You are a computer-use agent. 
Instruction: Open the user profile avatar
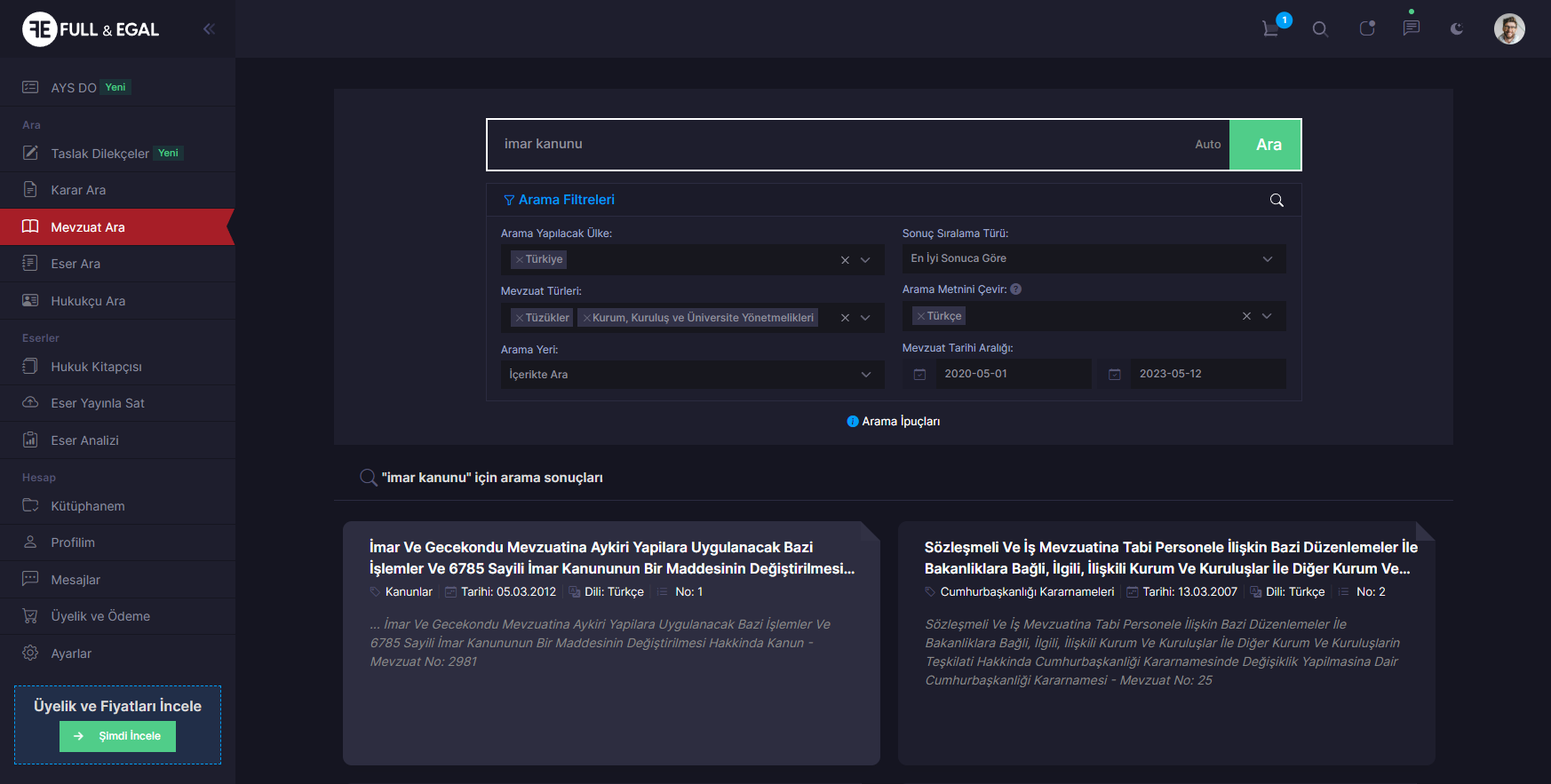1508,29
